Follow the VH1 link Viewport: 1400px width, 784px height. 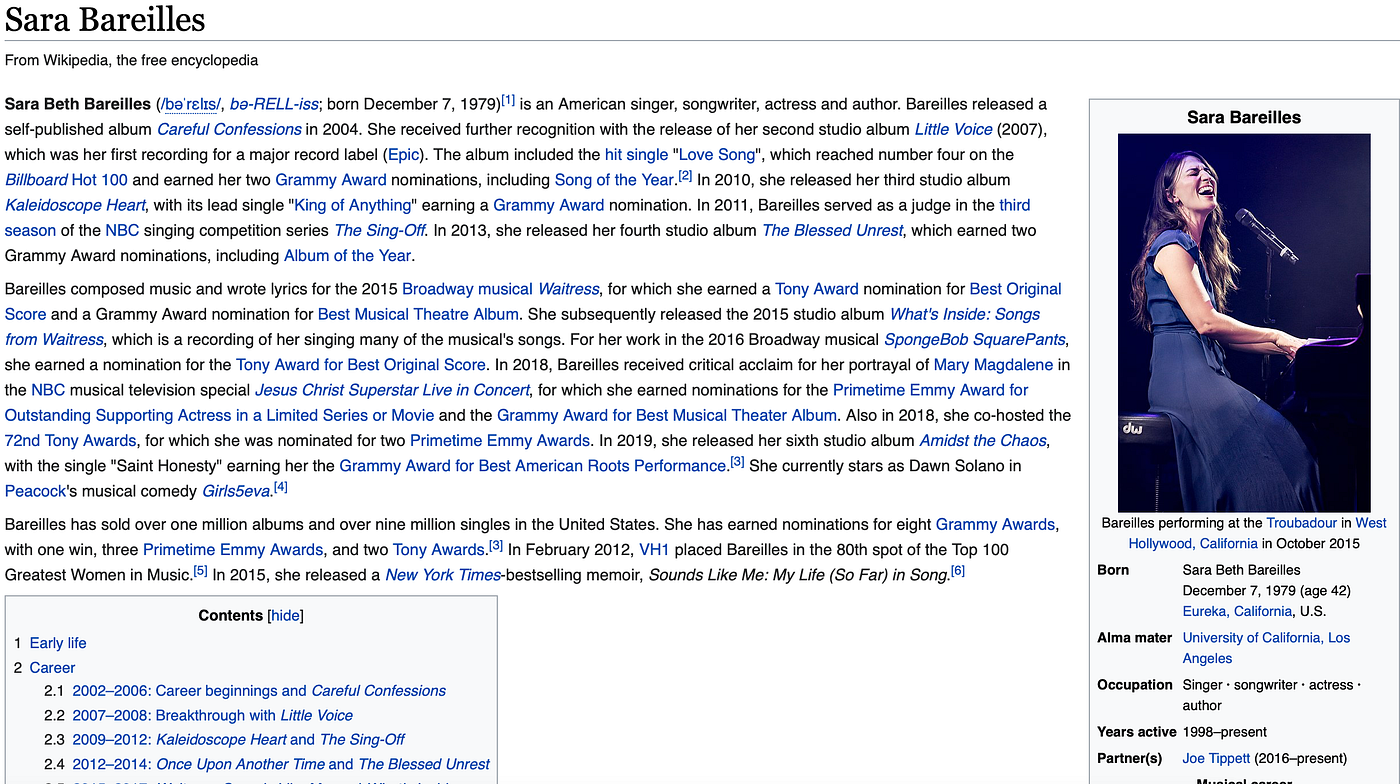654,549
